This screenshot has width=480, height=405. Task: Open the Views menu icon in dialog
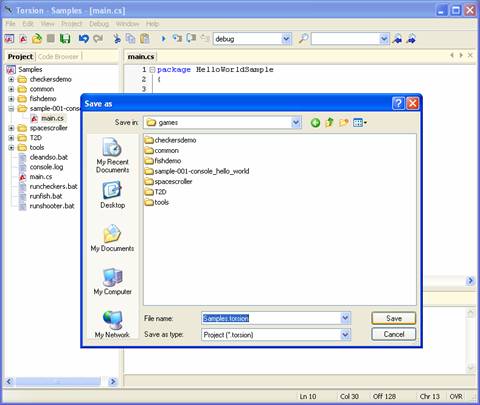pyautogui.click(x=360, y=123)
